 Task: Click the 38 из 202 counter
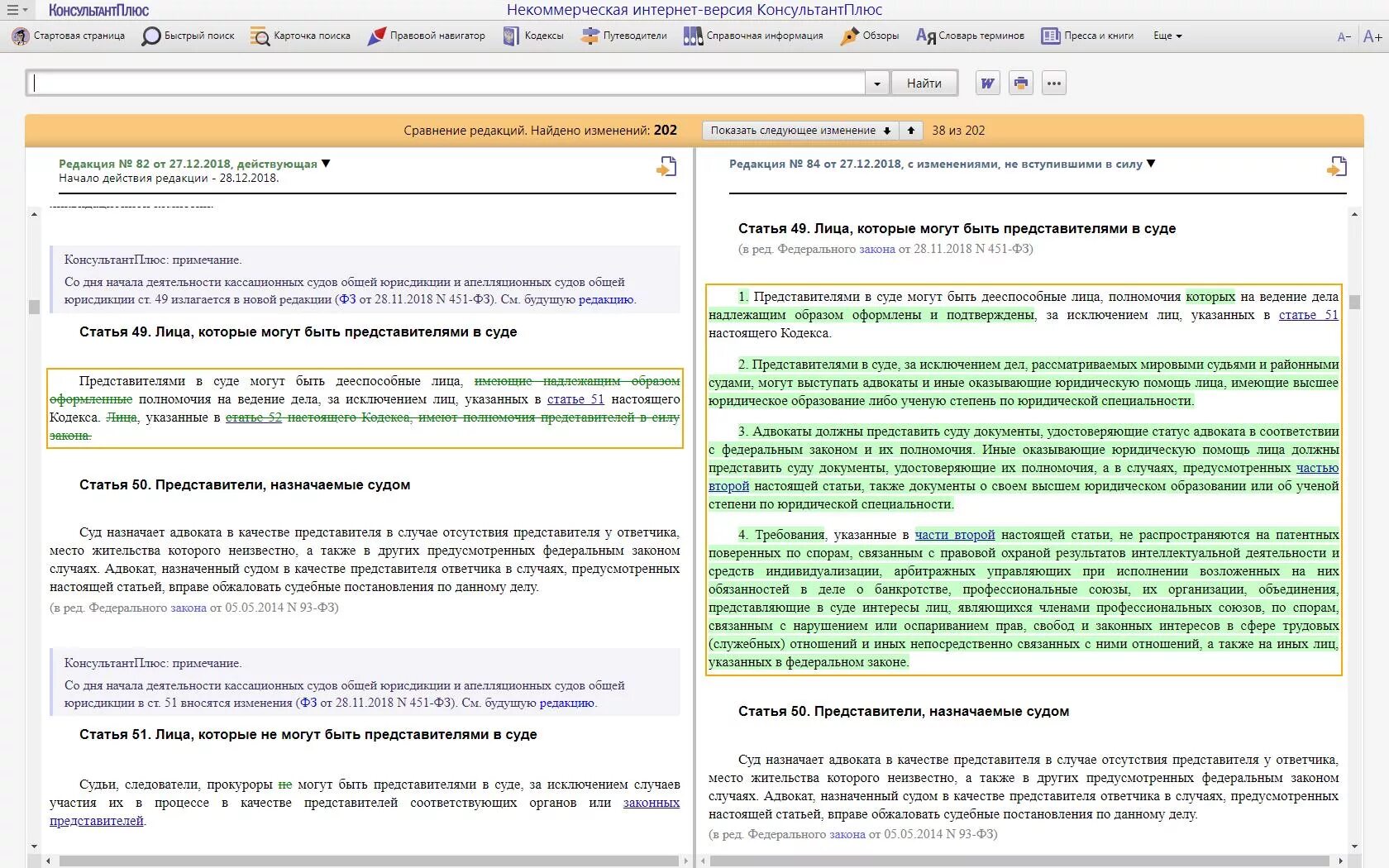coord(958,131)
